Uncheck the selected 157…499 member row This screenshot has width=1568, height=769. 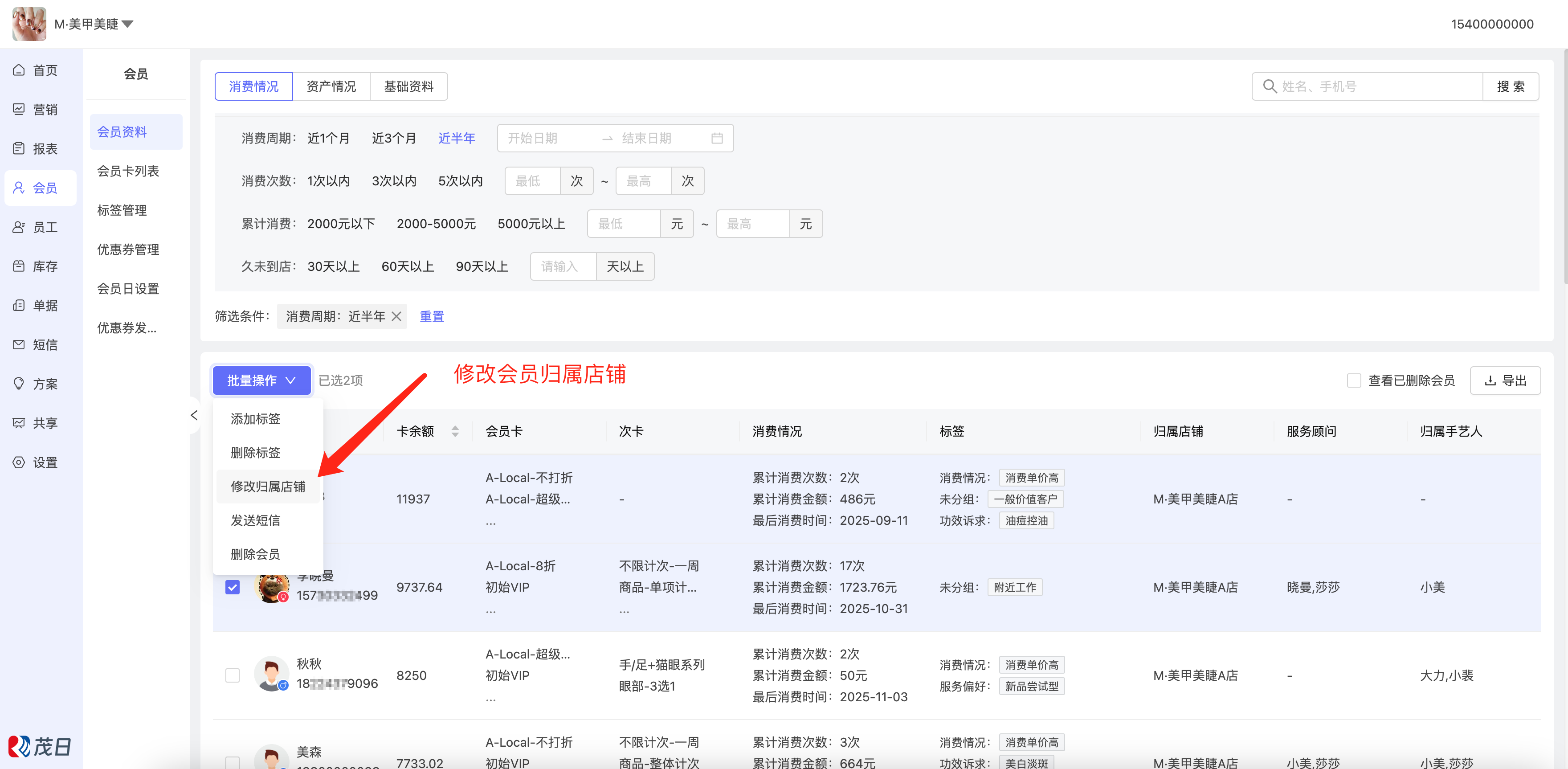pos(233,587)
